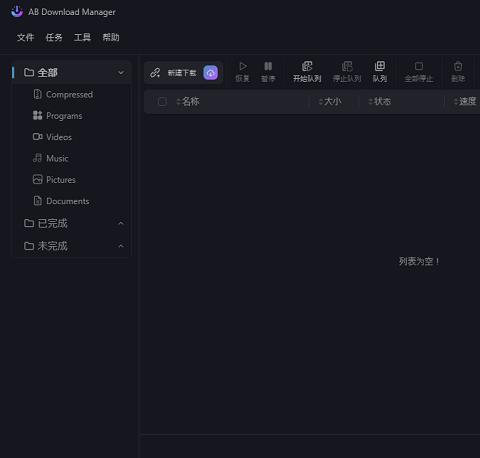
Task: Click the 停止队列 stop queue icon
Action: (x=347, y=66)
